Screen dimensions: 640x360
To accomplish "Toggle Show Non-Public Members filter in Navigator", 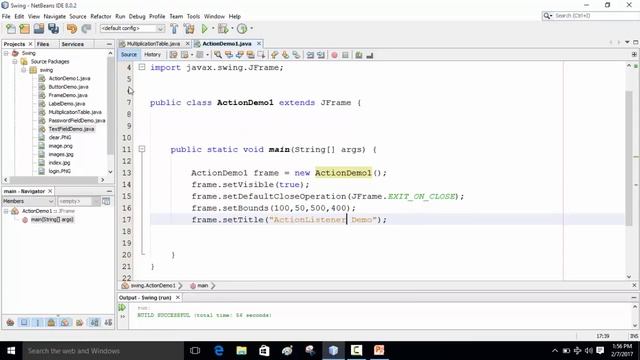I will pyautogui.click(x=51, y=322).
